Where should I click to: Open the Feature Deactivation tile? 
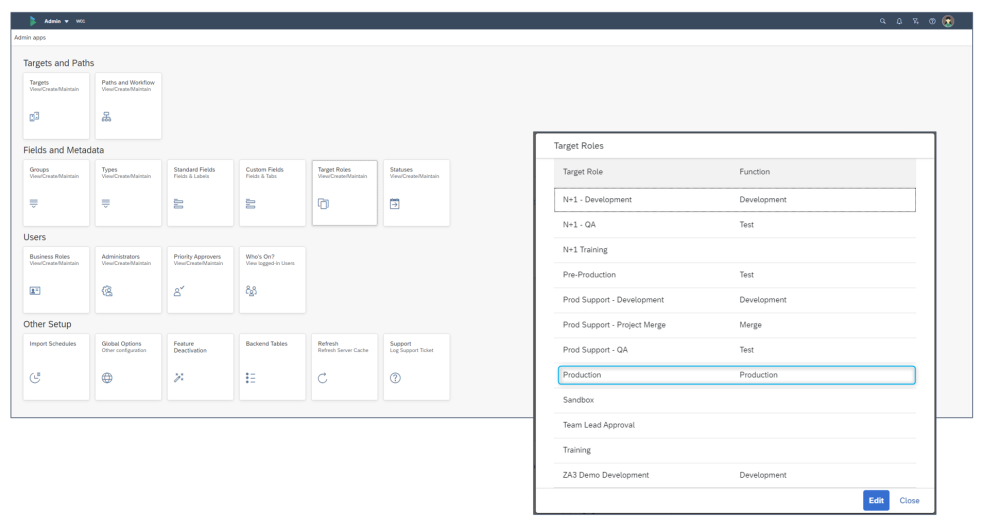[200, 366]
